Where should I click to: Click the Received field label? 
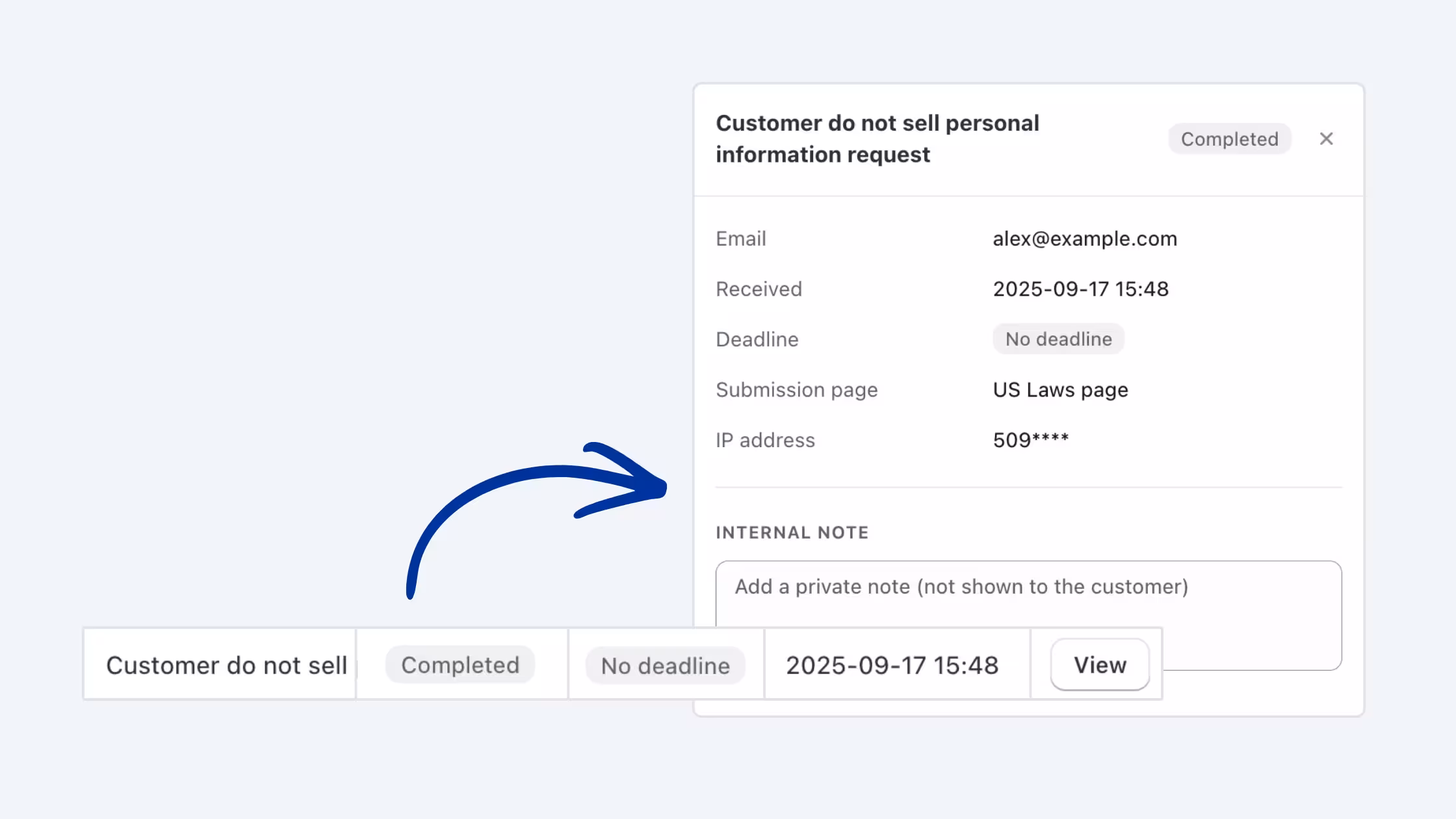tap(759, 289)
